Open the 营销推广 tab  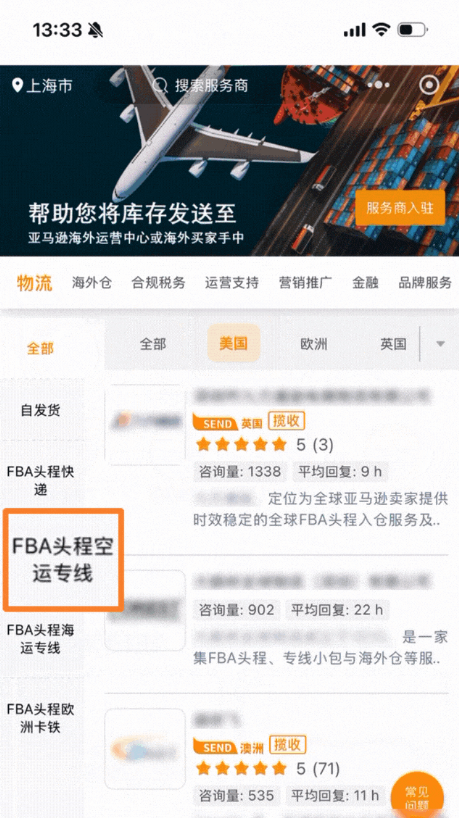point(305,283)
